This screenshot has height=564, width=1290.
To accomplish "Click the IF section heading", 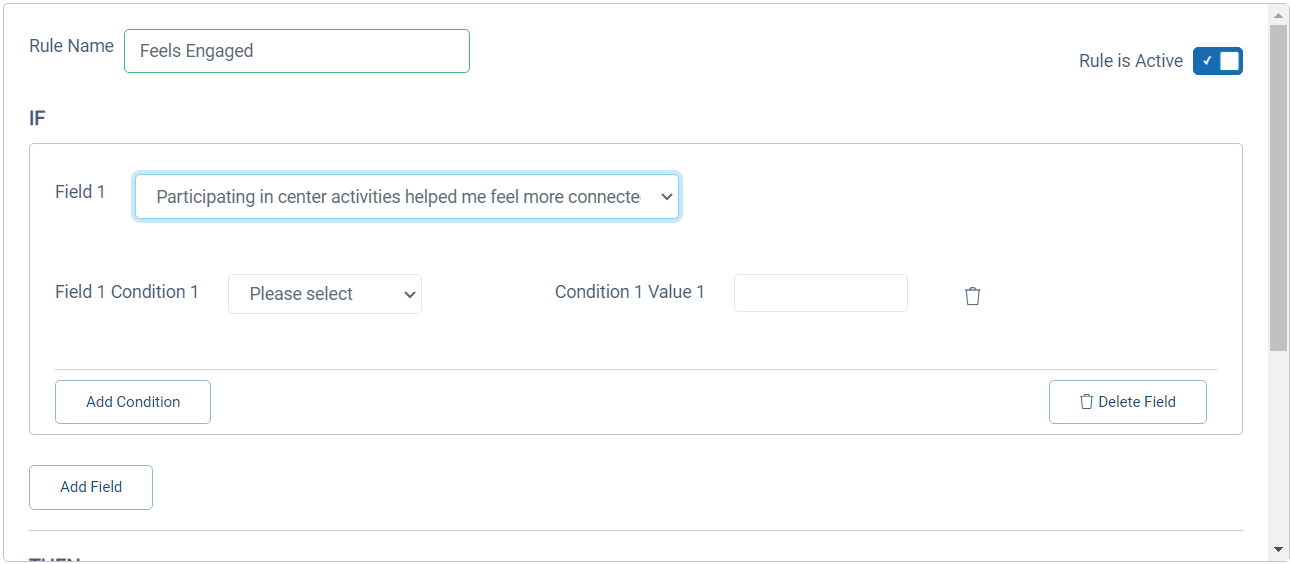I will [37, 119].
